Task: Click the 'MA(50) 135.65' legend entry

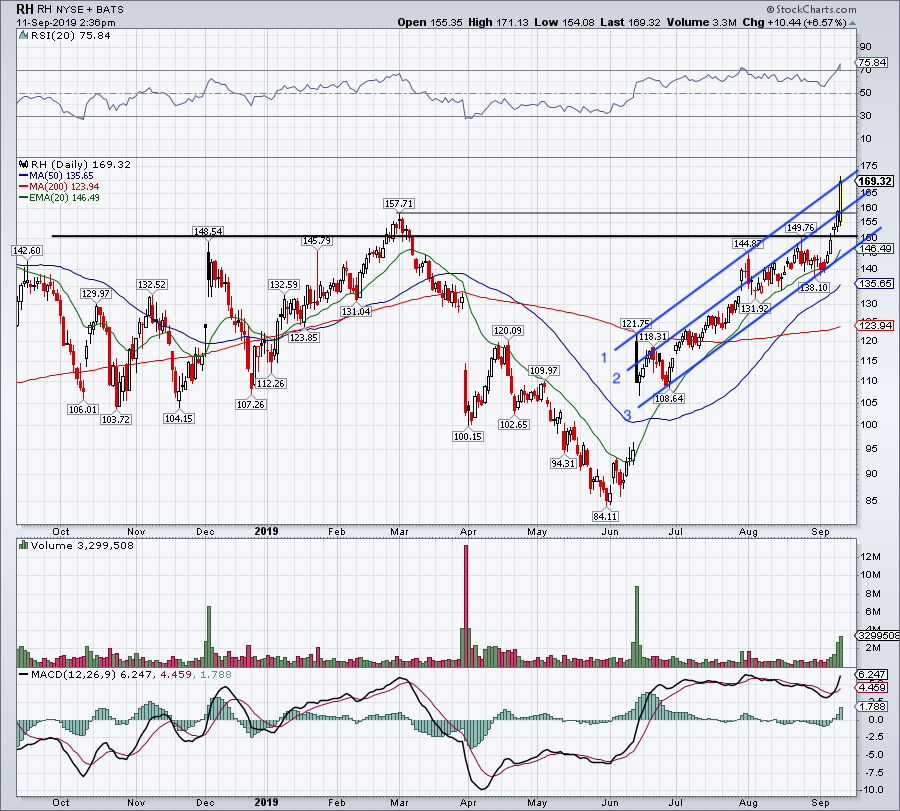Action: [x=61, y=176]
